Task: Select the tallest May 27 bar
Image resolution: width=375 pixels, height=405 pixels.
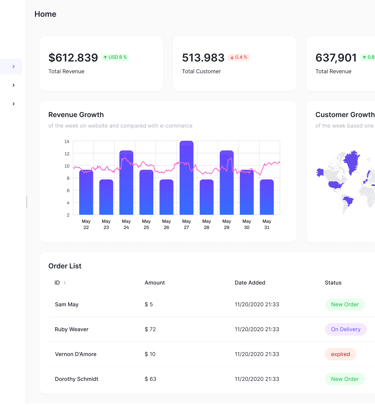Action: point(186,178)
